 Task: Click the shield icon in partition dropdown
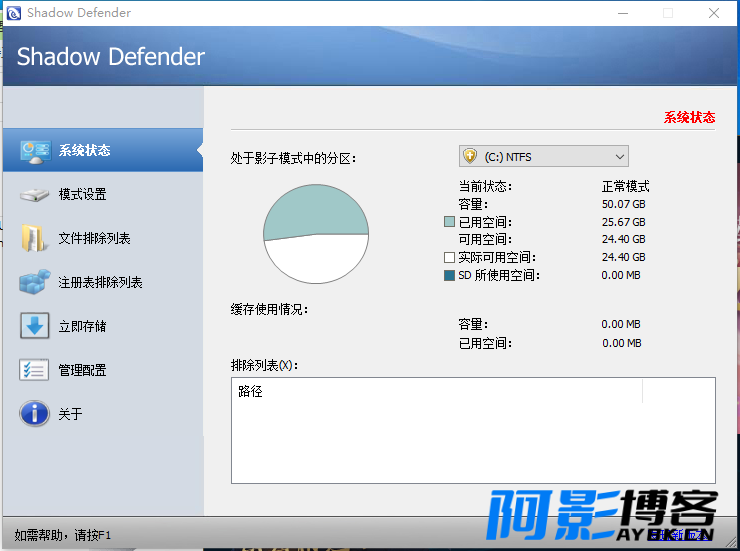click(x=470, y=156)
